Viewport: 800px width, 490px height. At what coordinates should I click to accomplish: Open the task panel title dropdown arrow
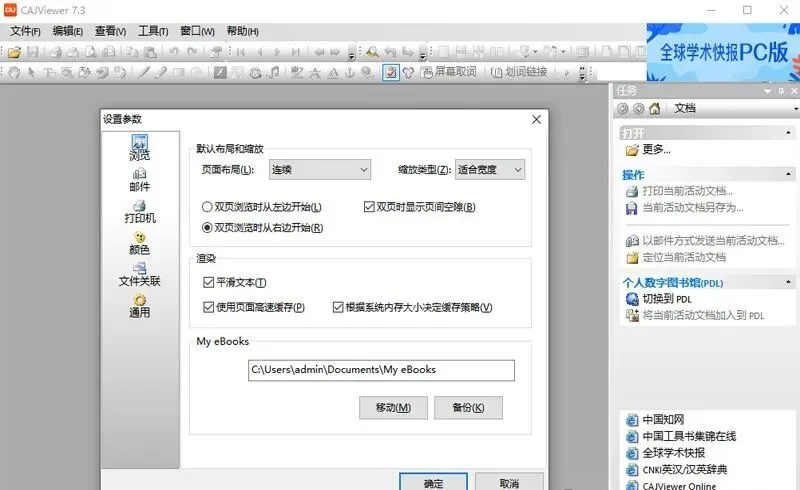pyautogui.click(x=767, y=91)
